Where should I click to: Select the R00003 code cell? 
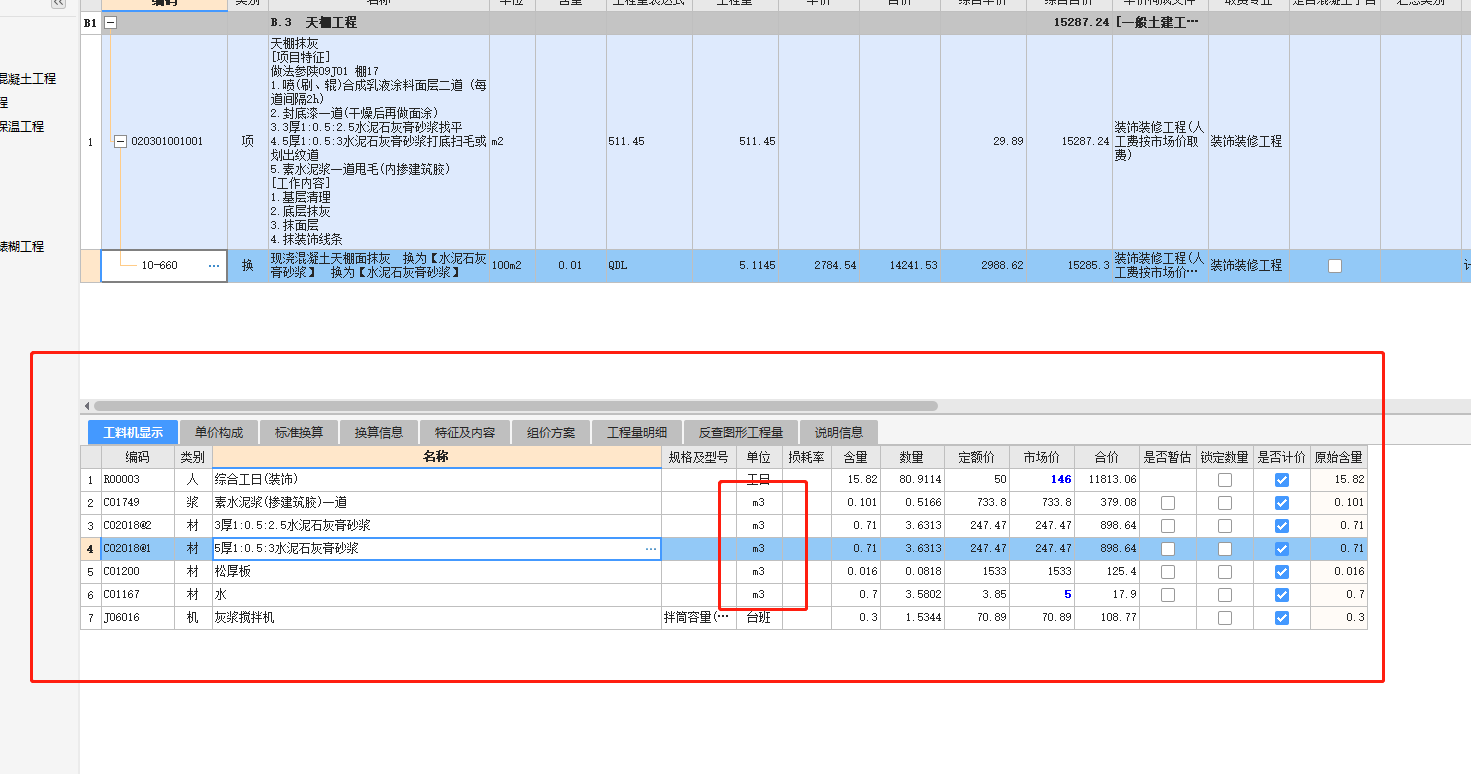pos(137,480)
